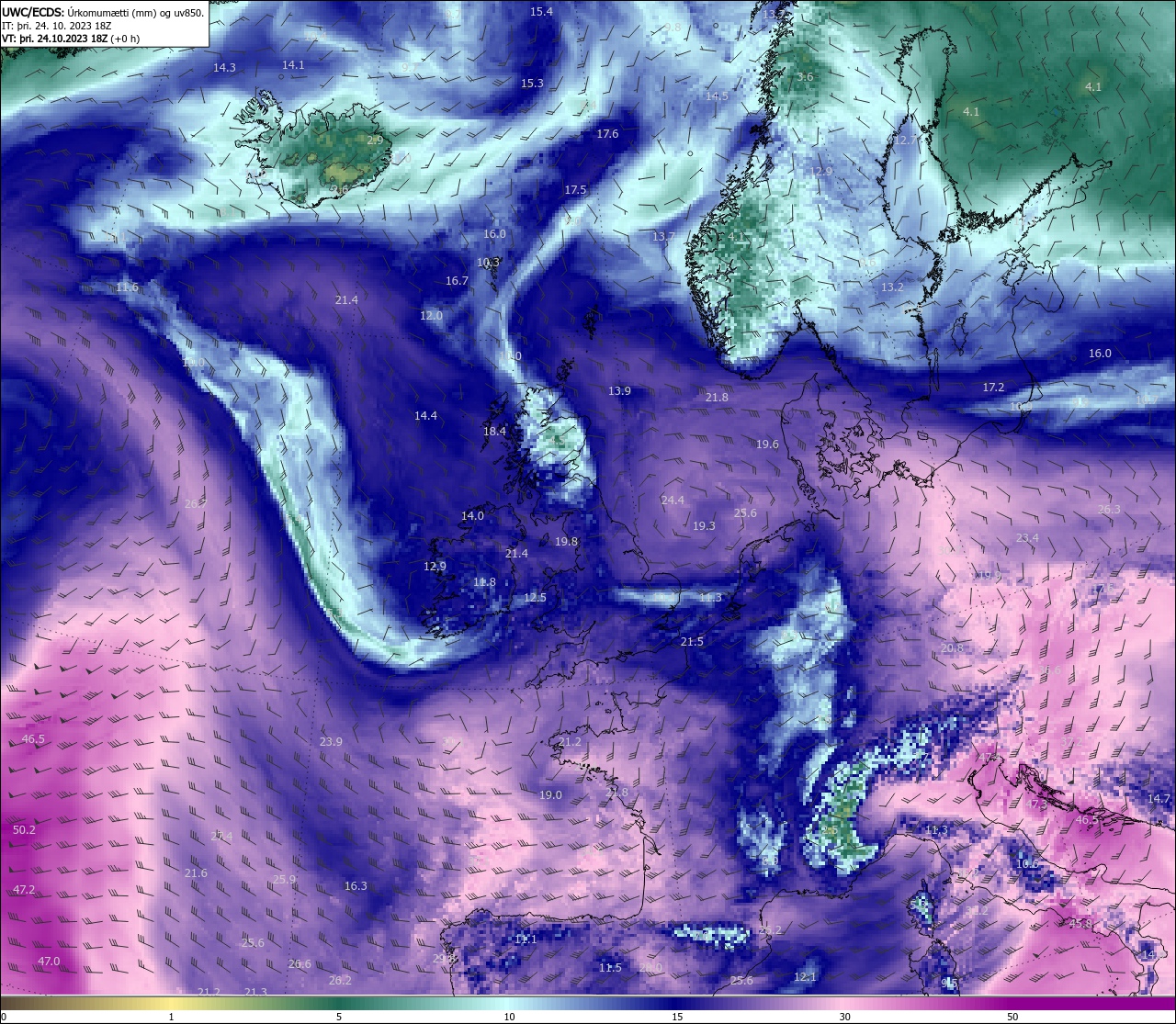Click the 23.9 value label
The height and width of the screenshot is (1024, 1176).
click(x=331, y=742)
